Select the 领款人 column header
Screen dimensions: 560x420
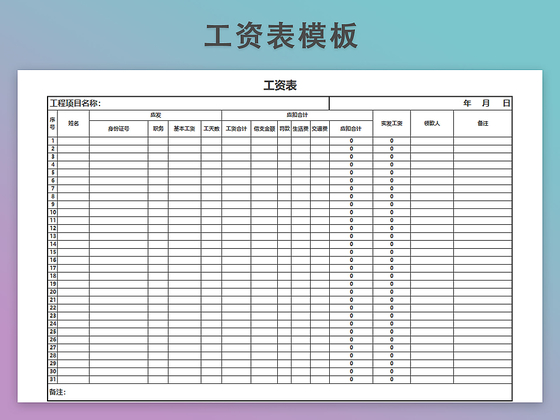click(x=432, y=123)
